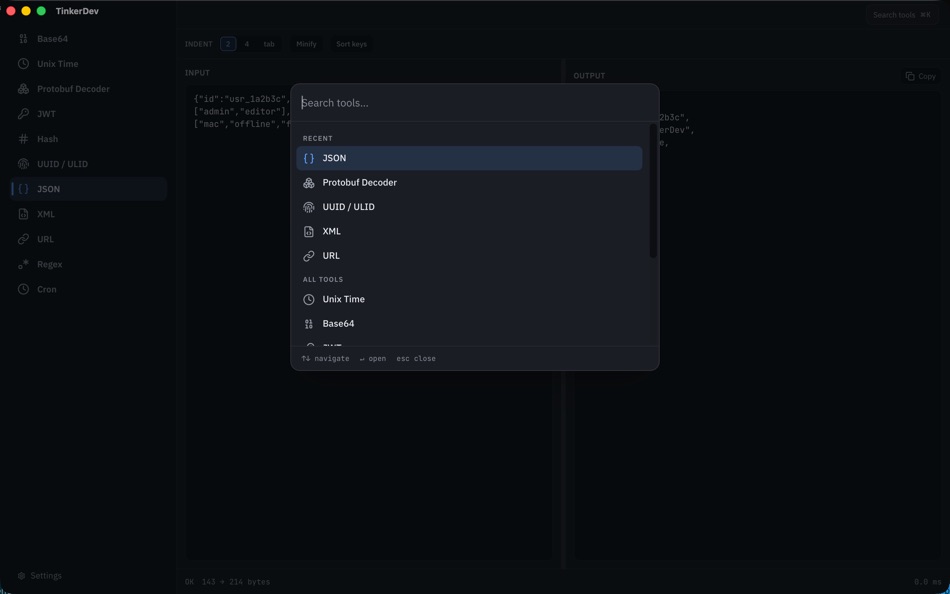The width and height of the screenshot is (950, 594).
Task: Select tab indentation option
Action: click(269, 44)
